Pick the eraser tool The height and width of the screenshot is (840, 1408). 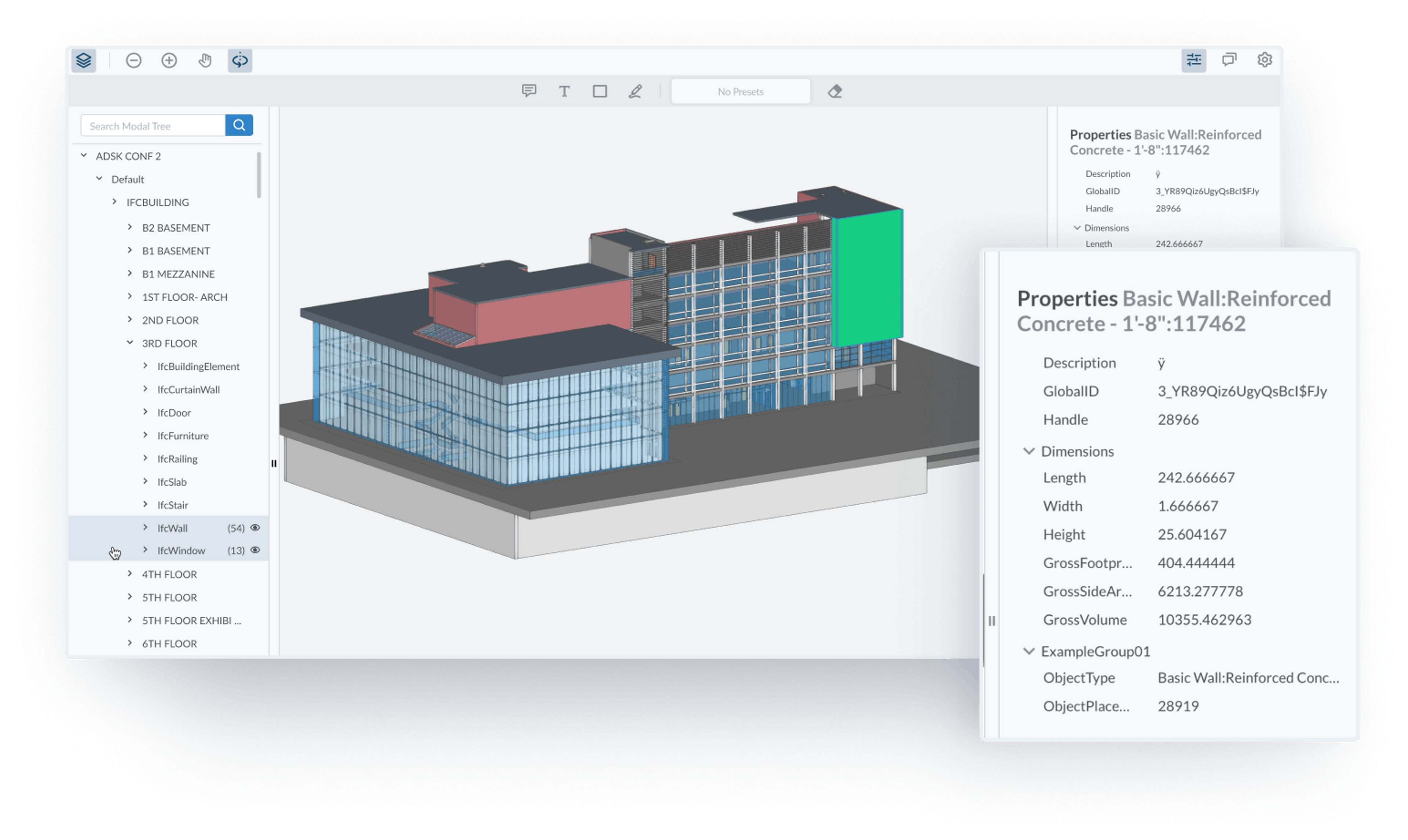[x=835, y=91]
